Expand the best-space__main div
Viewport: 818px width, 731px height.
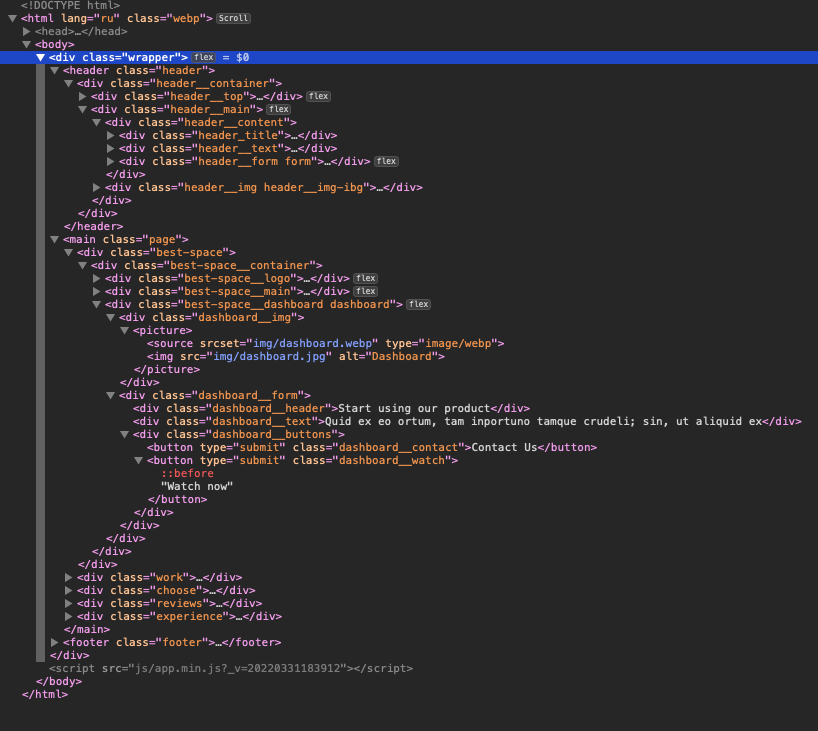(97, 292)
